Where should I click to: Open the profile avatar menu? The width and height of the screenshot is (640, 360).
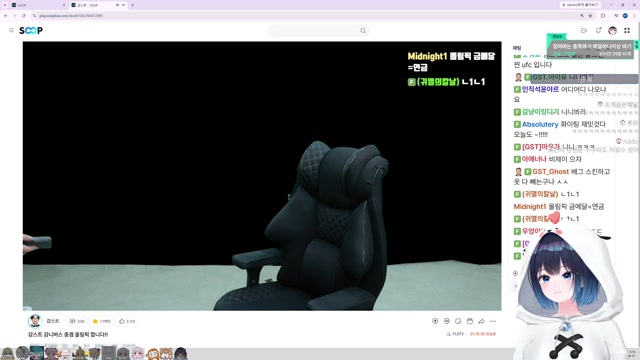[x=612, y=31]
